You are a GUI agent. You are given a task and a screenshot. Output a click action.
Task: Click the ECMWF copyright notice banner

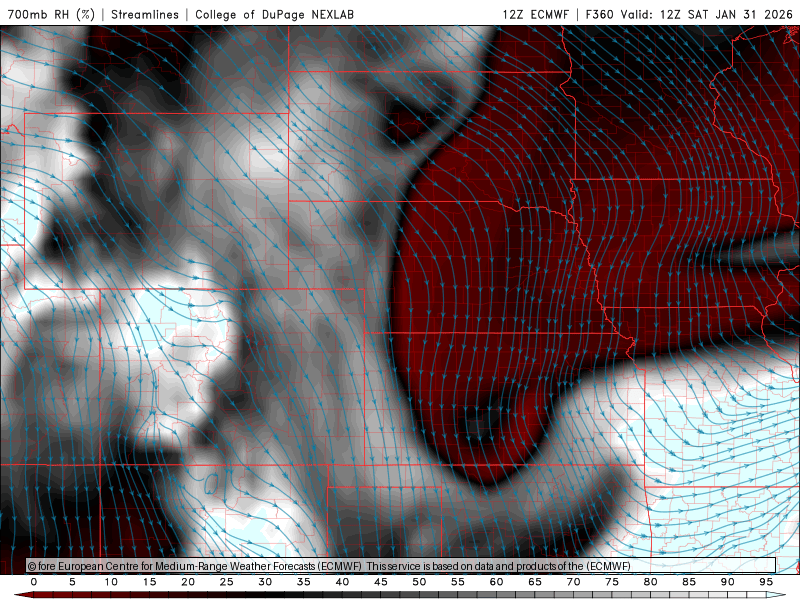pyautogui.click(x=401, y=566)
